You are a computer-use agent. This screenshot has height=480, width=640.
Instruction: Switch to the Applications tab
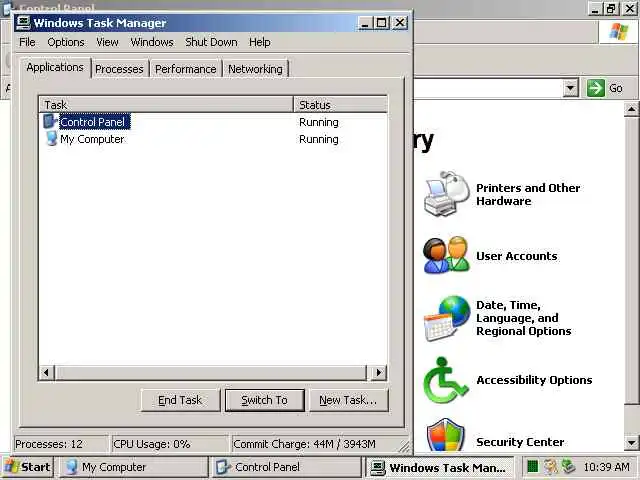(55, 67)
